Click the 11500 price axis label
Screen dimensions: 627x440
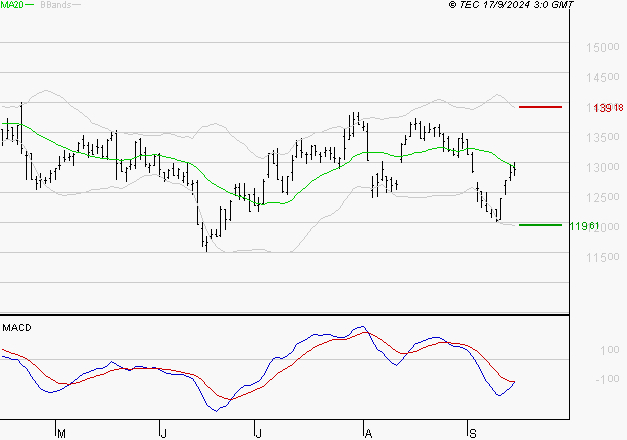(x=603, y=257)
